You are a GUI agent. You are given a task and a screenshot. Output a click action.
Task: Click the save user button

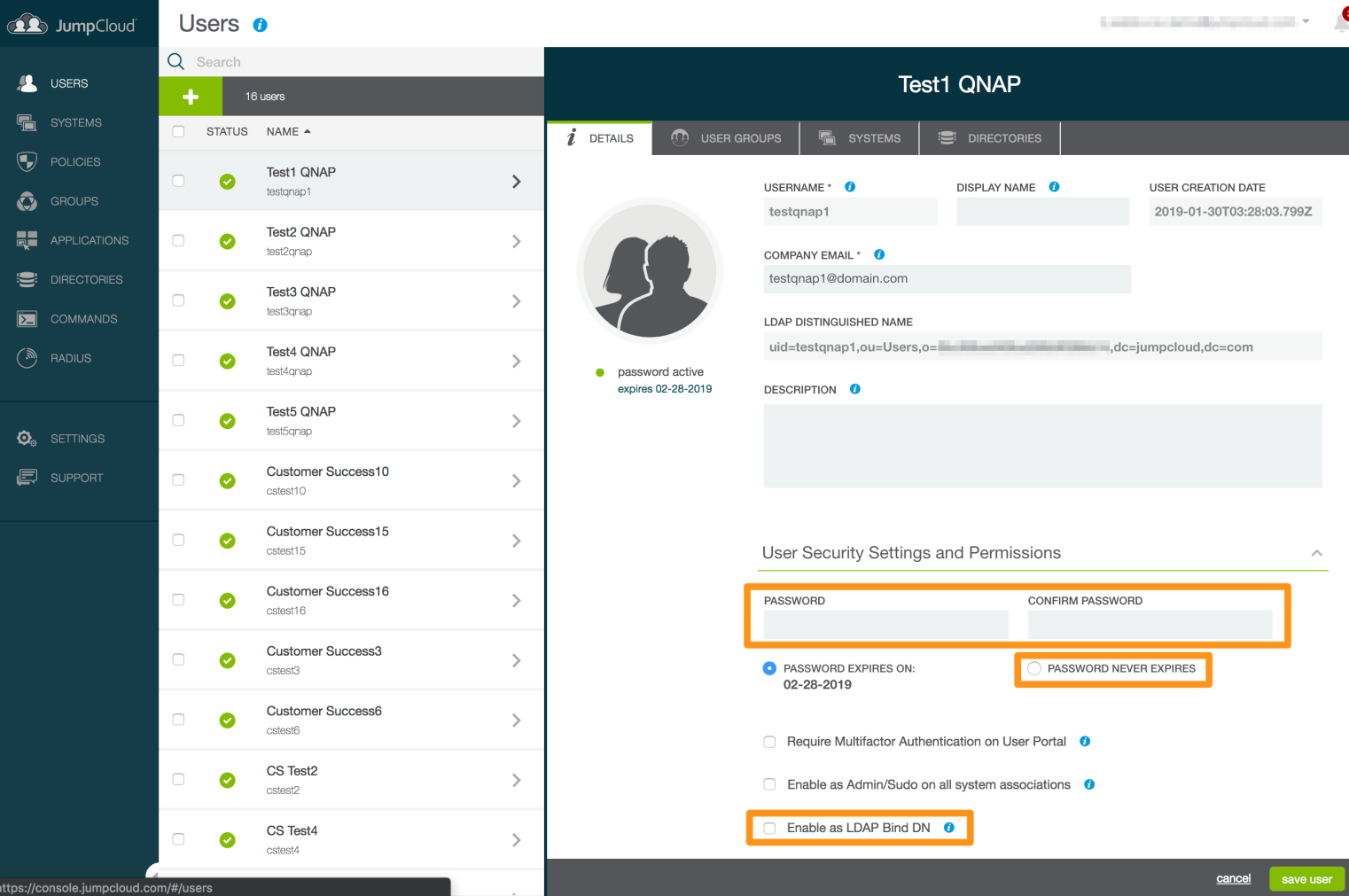(1306, 879)
